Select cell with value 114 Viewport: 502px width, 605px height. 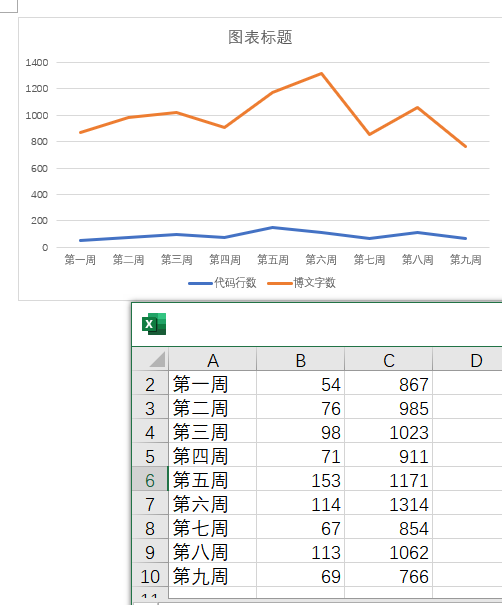coord(301,503)
